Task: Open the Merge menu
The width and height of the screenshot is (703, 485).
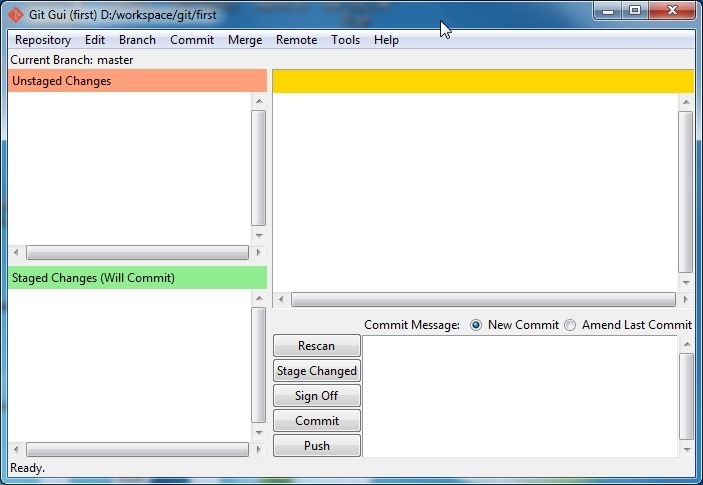Action: click(x=245, y=40)
